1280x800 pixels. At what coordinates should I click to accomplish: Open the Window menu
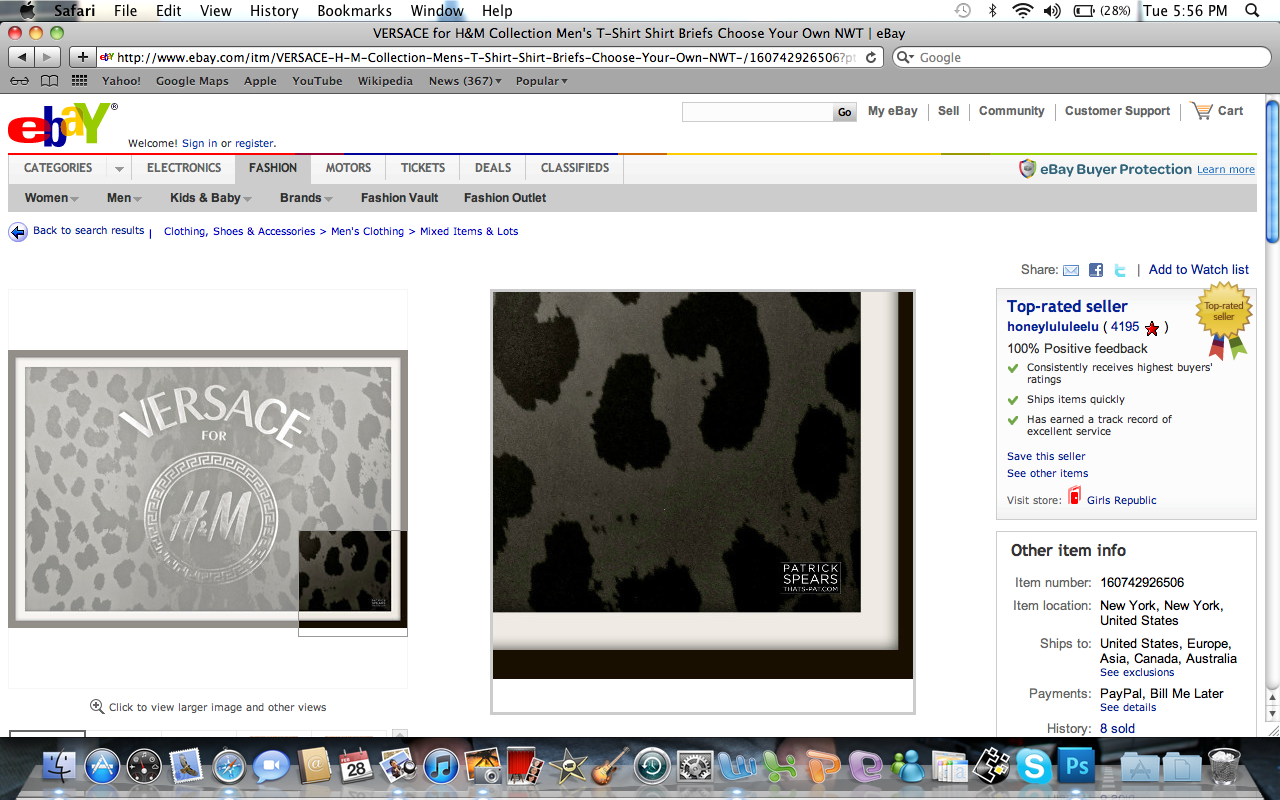[x=437, y=11]
